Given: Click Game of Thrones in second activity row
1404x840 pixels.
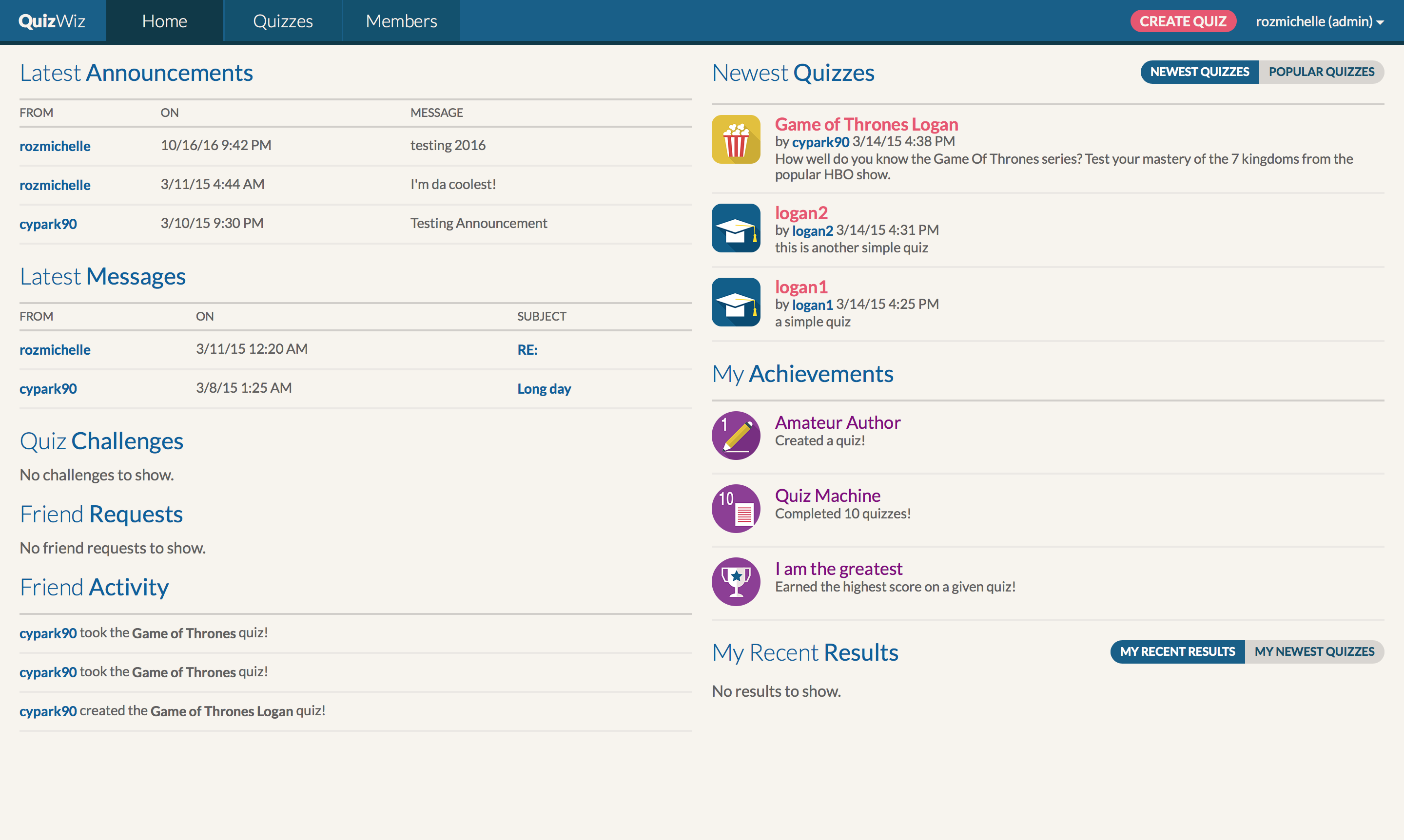Looking at the screenshot, I should point(183,672).
